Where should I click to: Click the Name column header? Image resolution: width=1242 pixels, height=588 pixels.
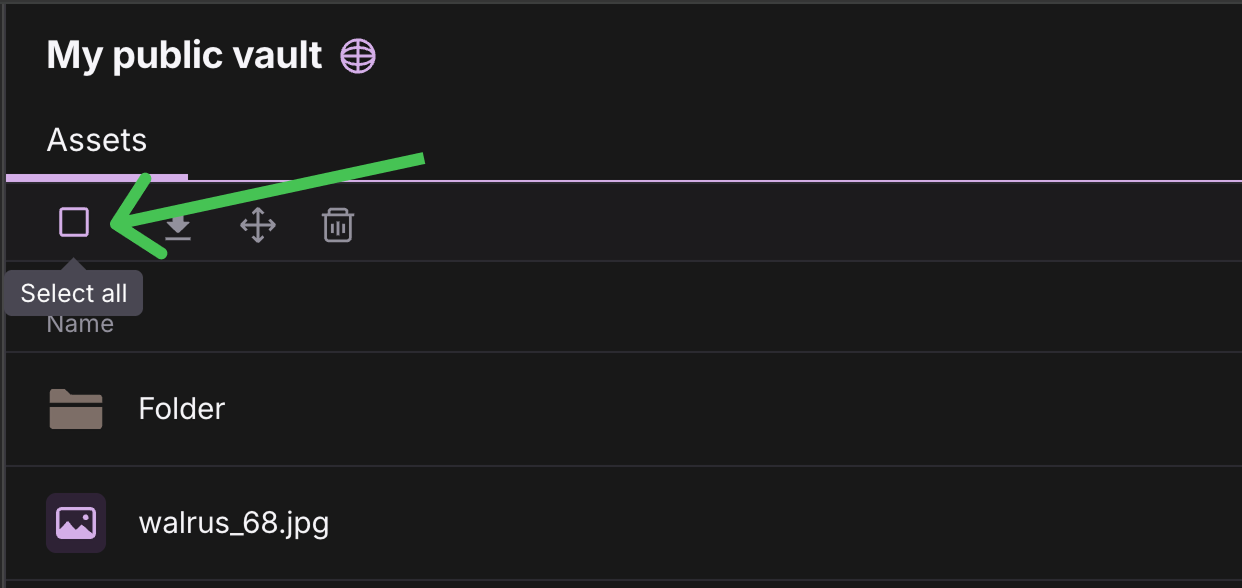tap(80, 325)
